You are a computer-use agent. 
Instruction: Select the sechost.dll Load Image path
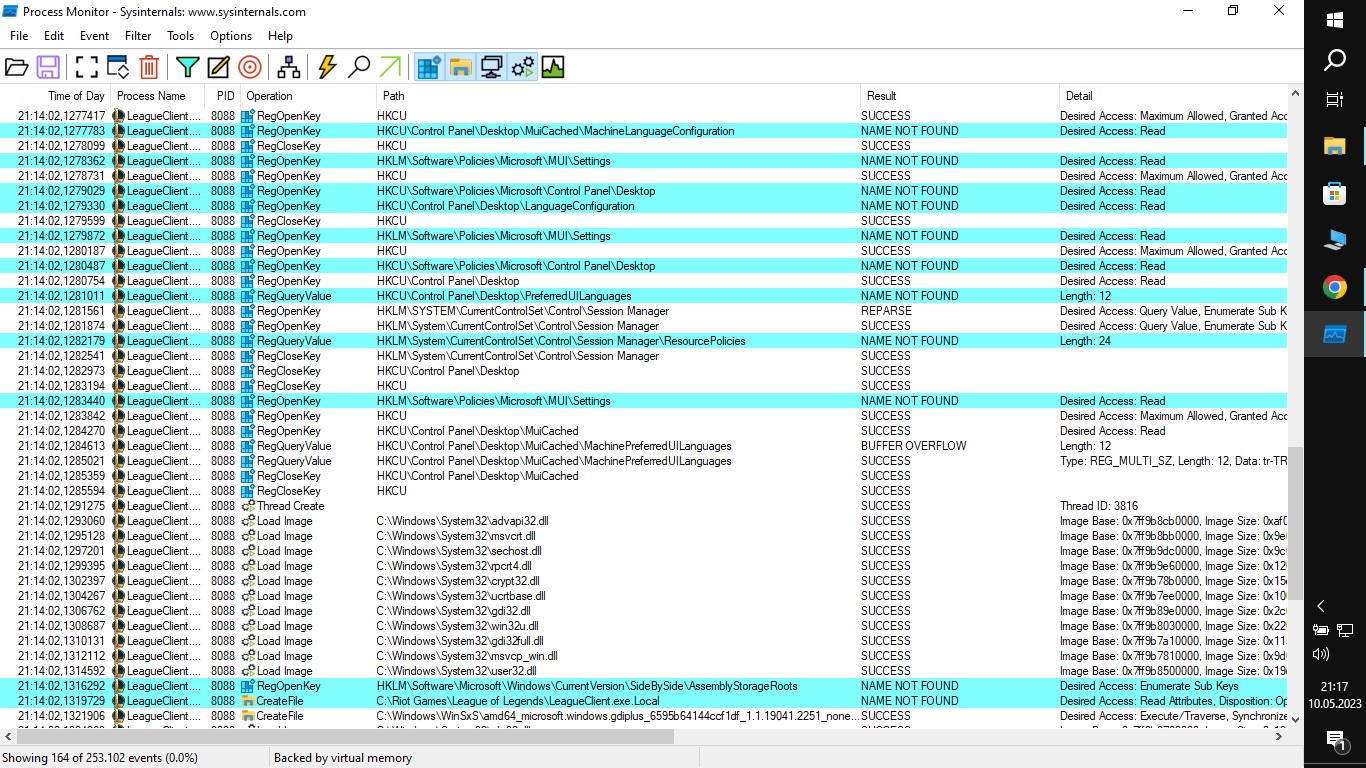tap(459, 551)
